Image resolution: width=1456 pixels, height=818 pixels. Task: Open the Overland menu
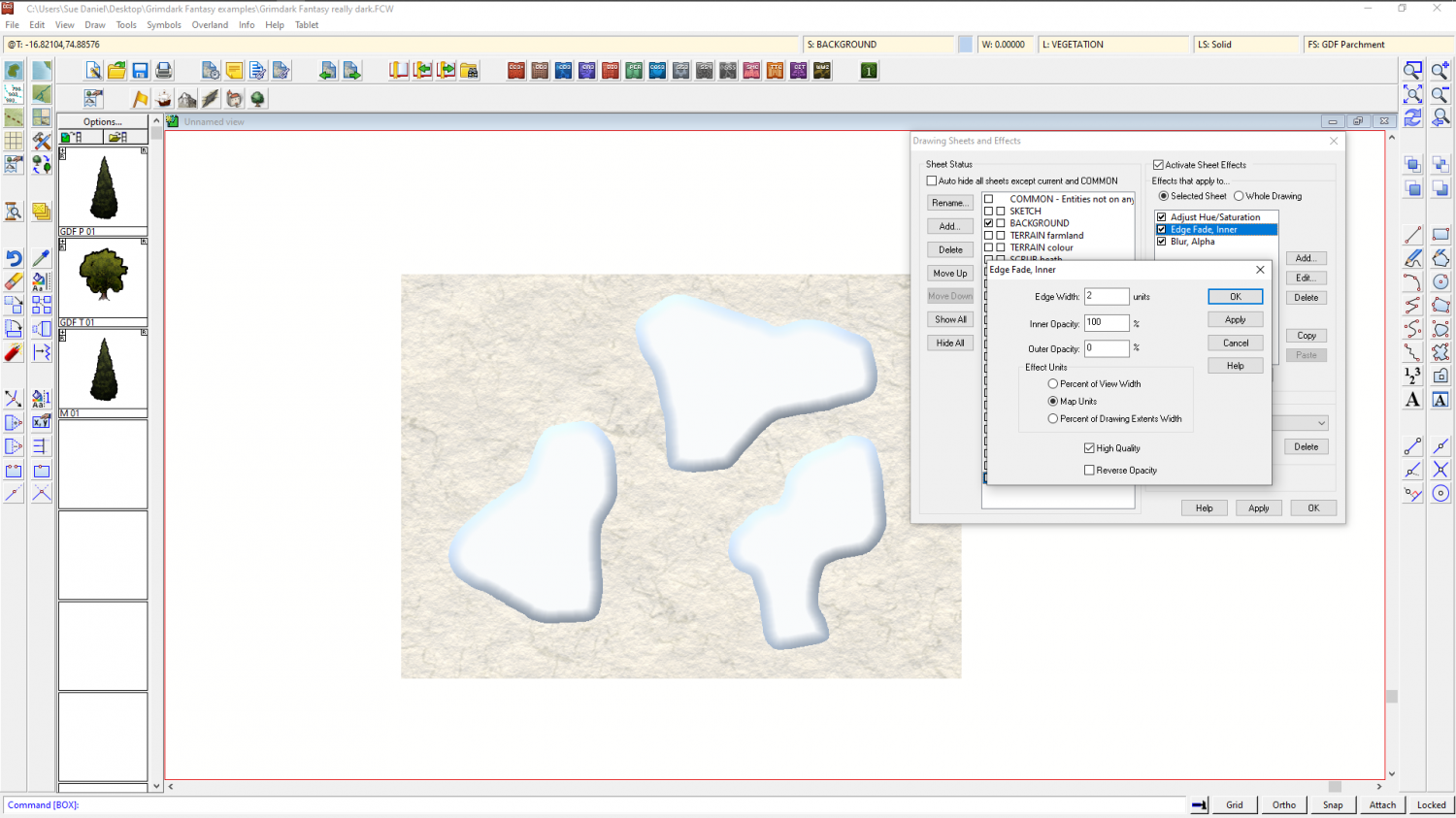click(210, 25)
